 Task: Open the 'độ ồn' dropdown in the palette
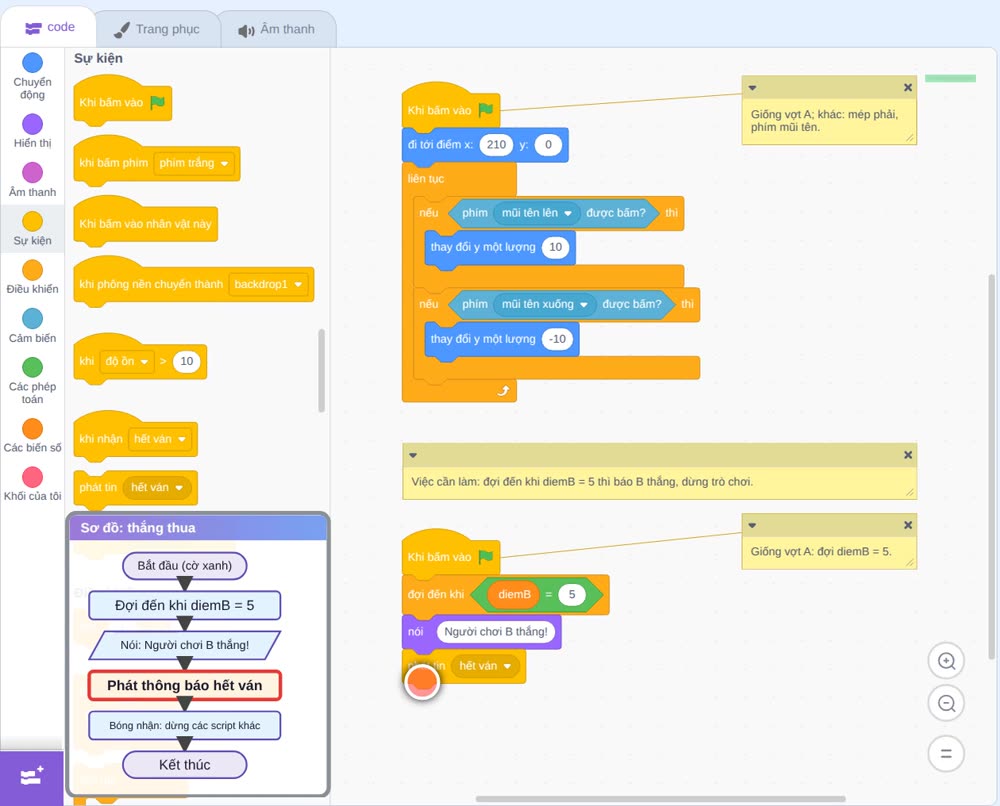(x=127, y=362)
